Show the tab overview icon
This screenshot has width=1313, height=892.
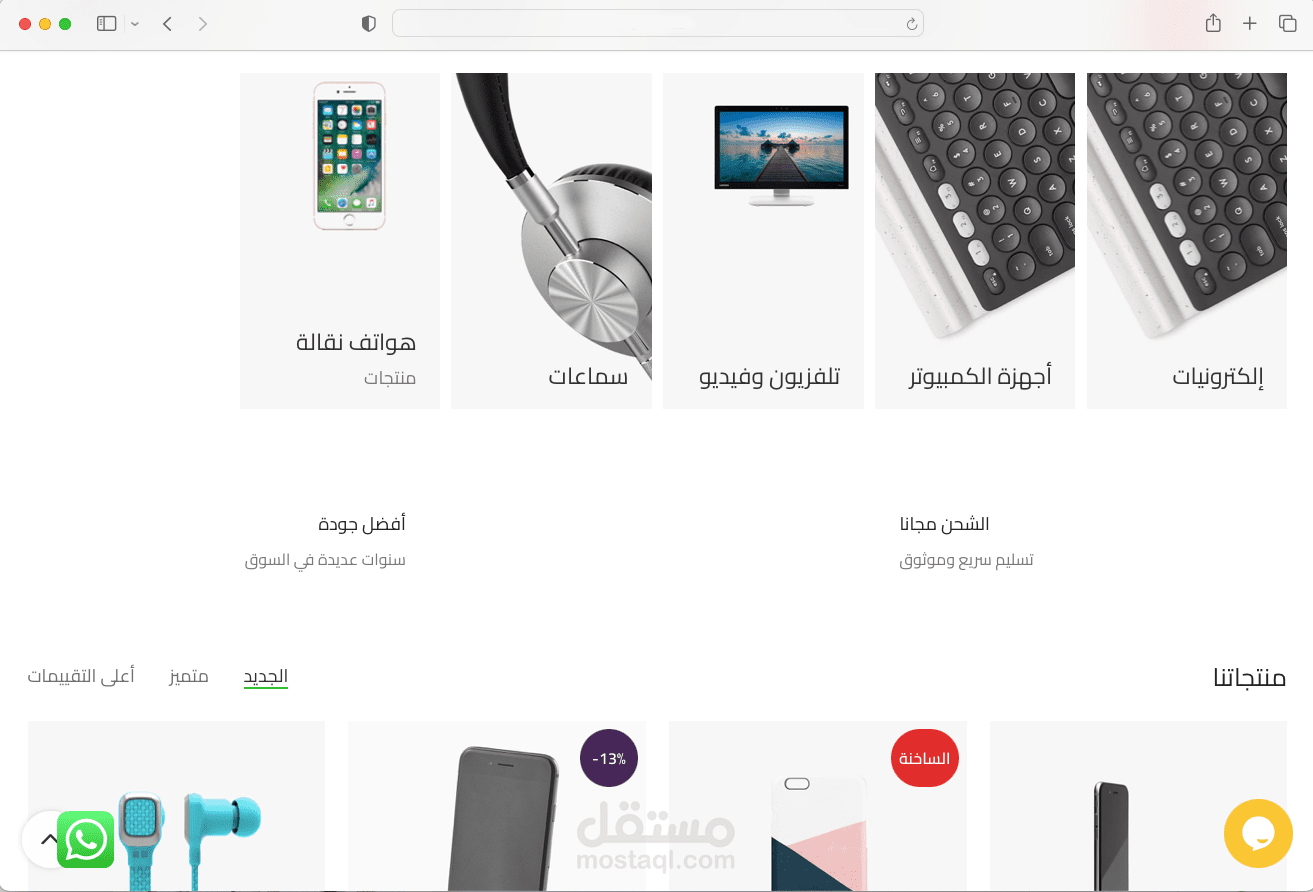(x=1287, y=24)
